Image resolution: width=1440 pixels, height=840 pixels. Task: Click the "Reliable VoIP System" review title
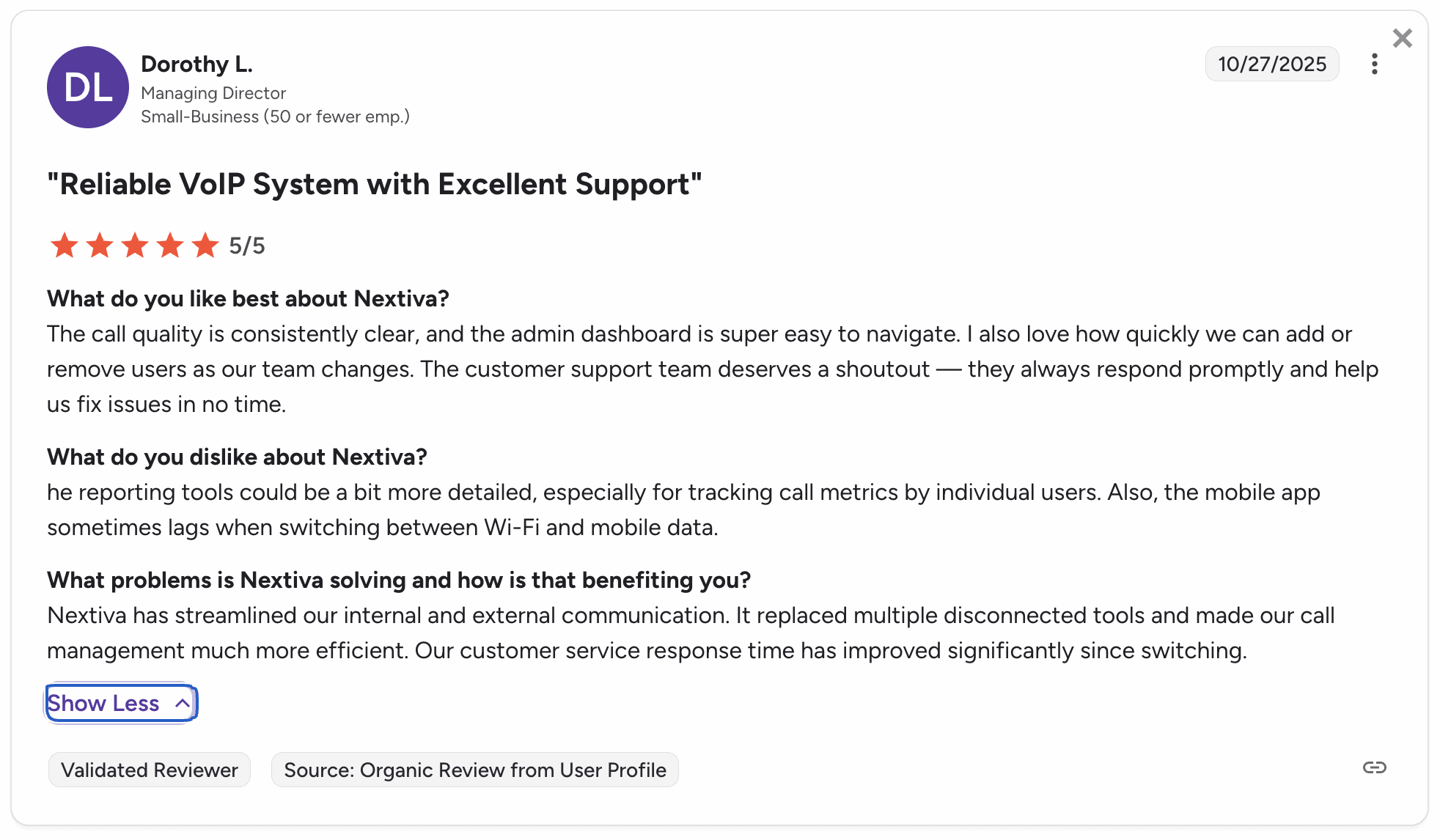374,185
